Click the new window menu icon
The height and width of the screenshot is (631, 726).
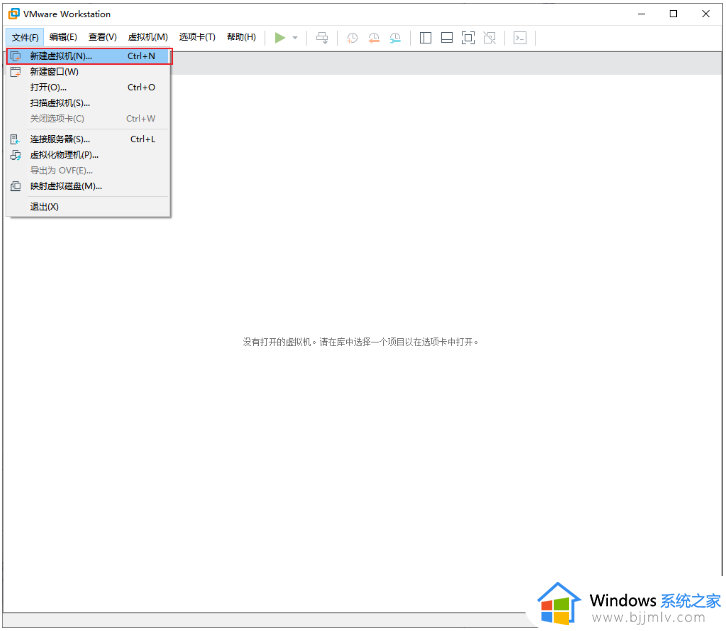click(x=16, y=72)
